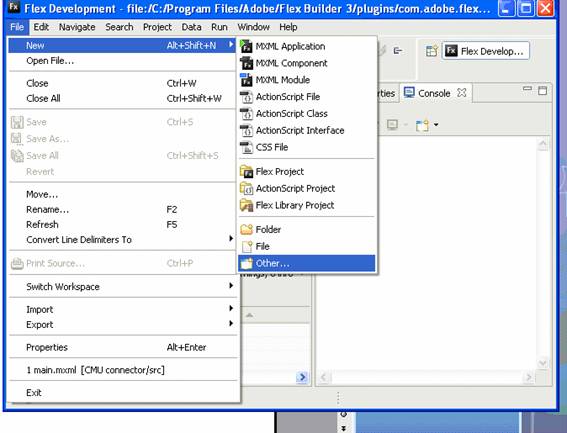Open the Open Console dropdown arrow
Image resolution: width=567 pixels, height=433 pixels.
pos(436,125)
